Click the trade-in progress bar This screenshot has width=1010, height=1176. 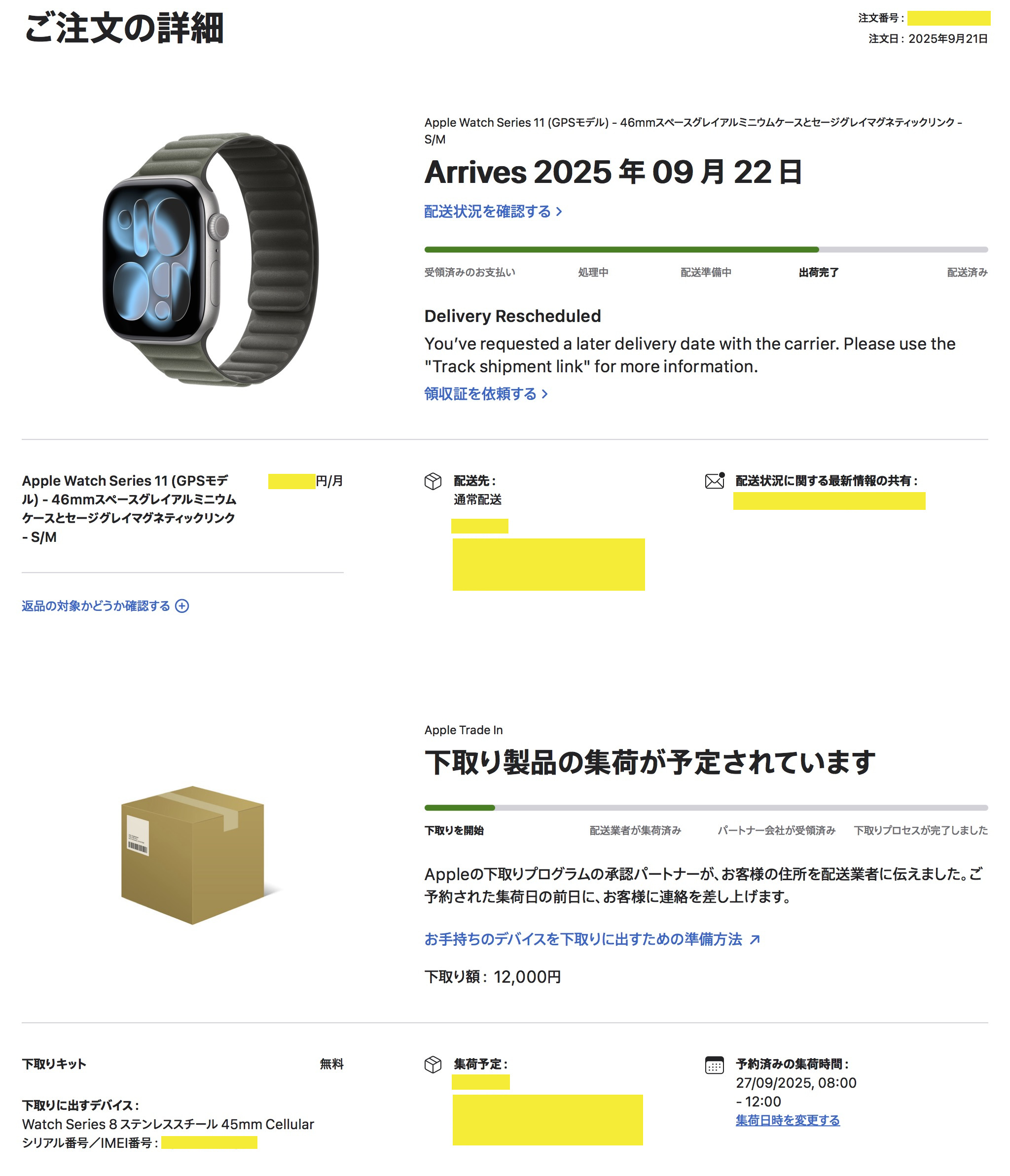(x=706, y=808)
